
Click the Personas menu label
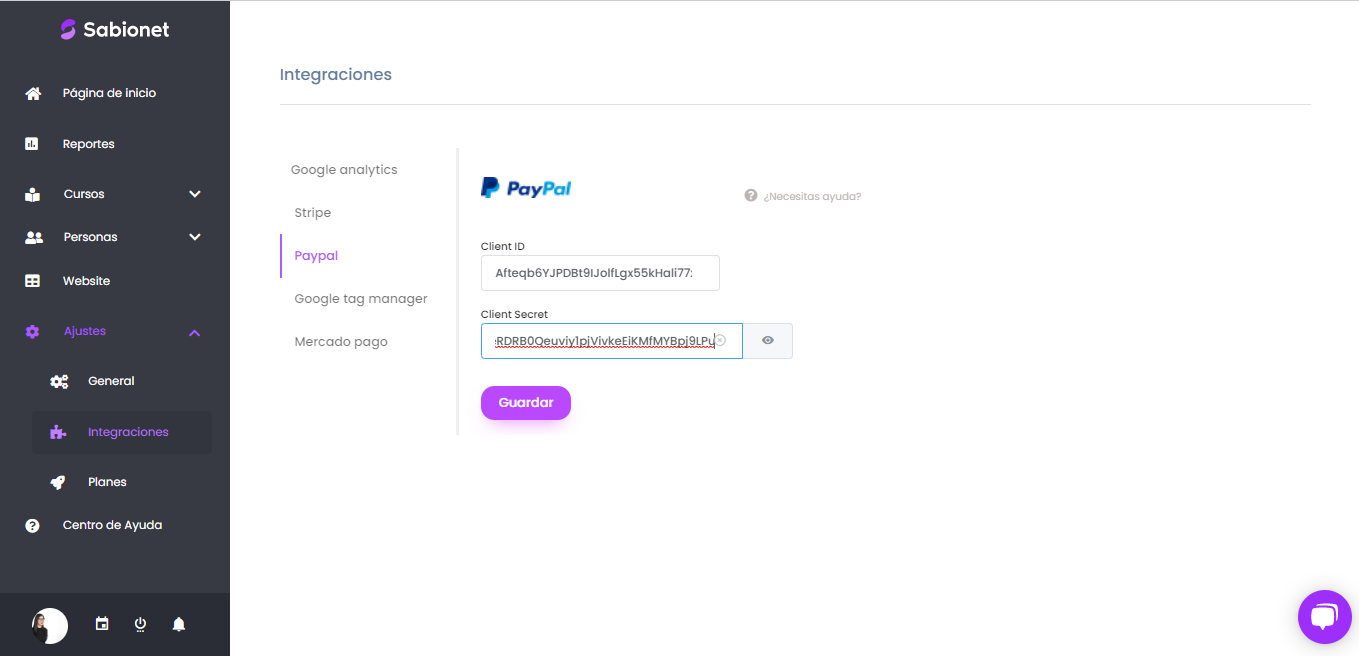click(x=90, y=237)
